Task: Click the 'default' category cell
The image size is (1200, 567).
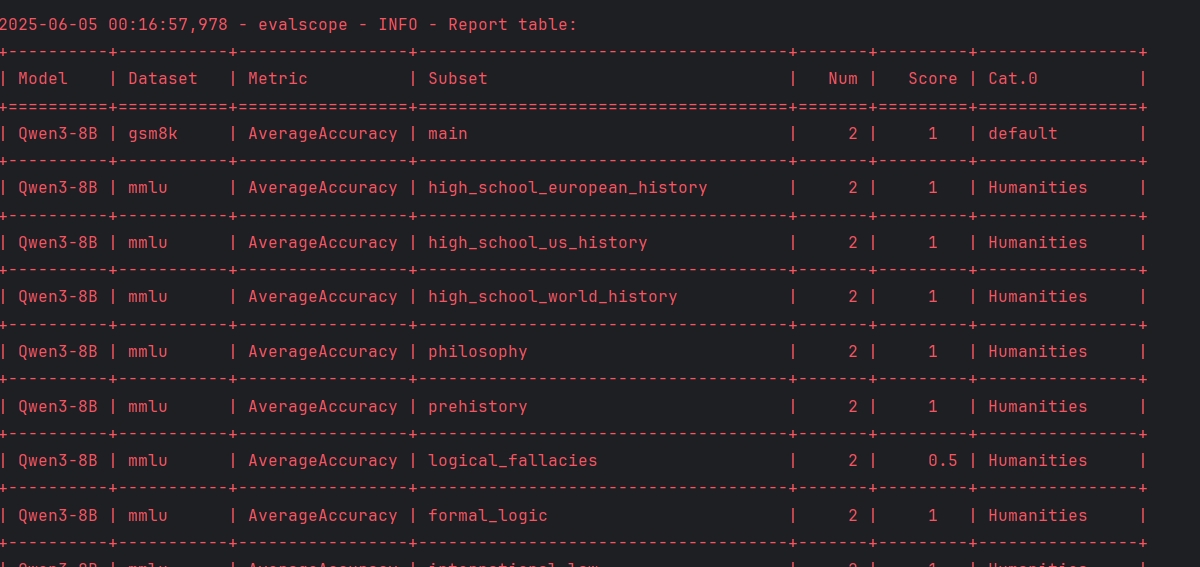Action: [x=1023, y=133]
